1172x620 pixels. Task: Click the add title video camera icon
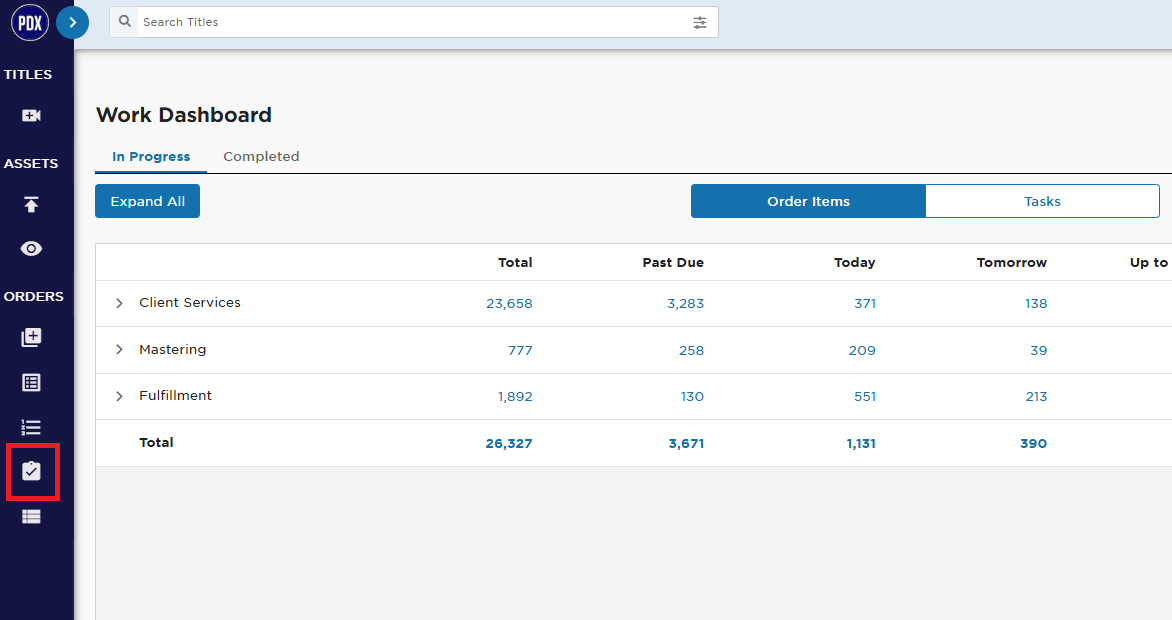31,115
